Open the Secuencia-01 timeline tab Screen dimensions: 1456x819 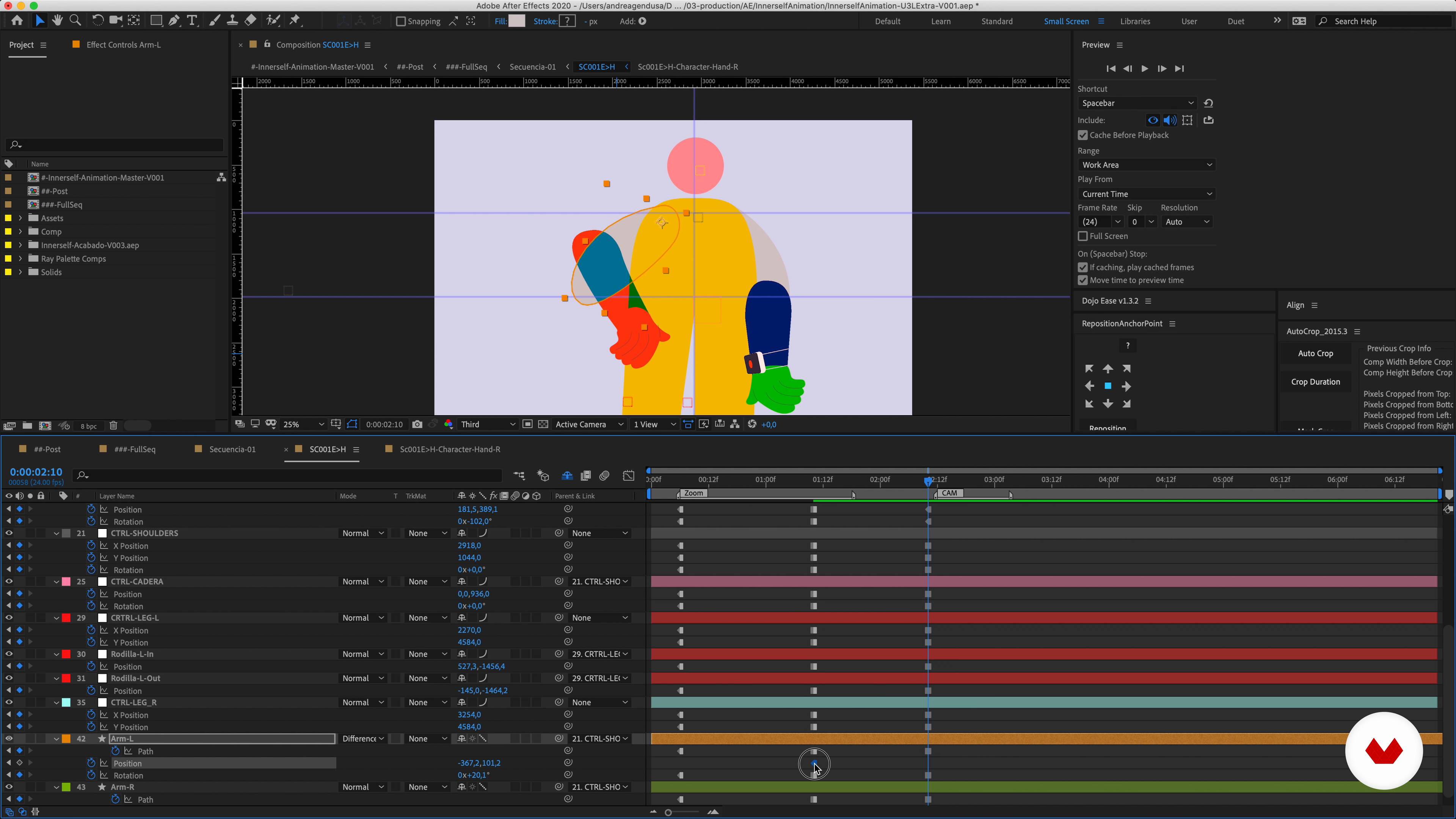232,449
